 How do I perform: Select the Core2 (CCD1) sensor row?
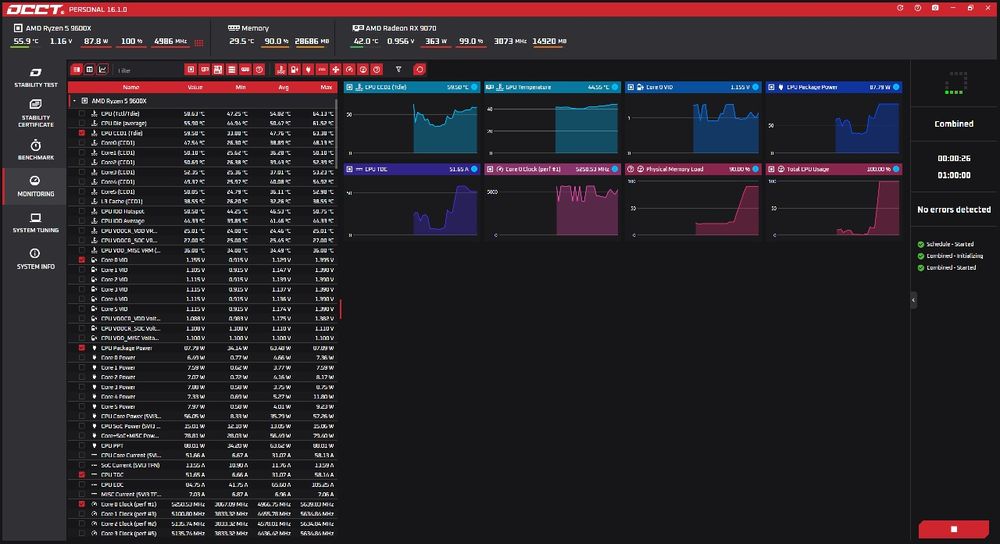coord(202,163)
